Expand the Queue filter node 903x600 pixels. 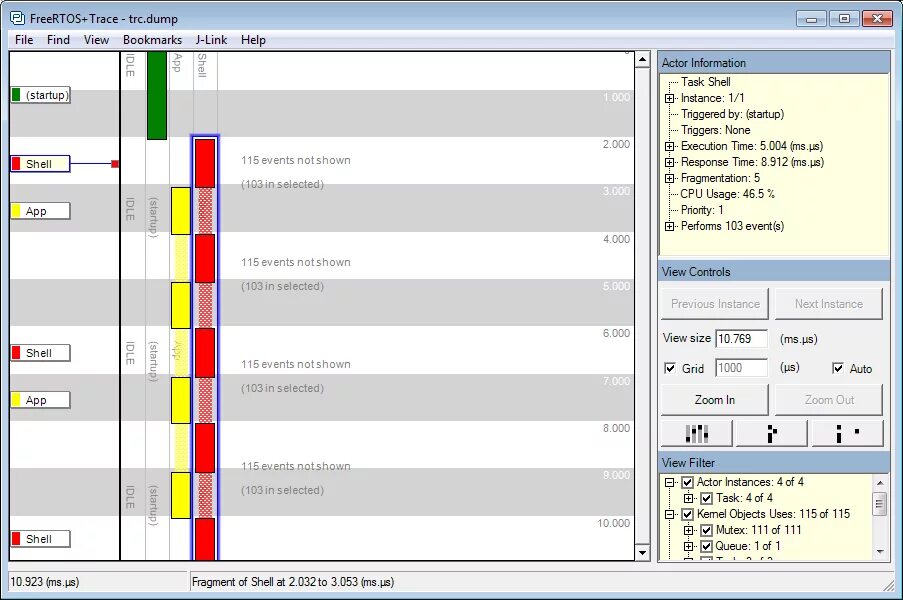click(689, 546)
